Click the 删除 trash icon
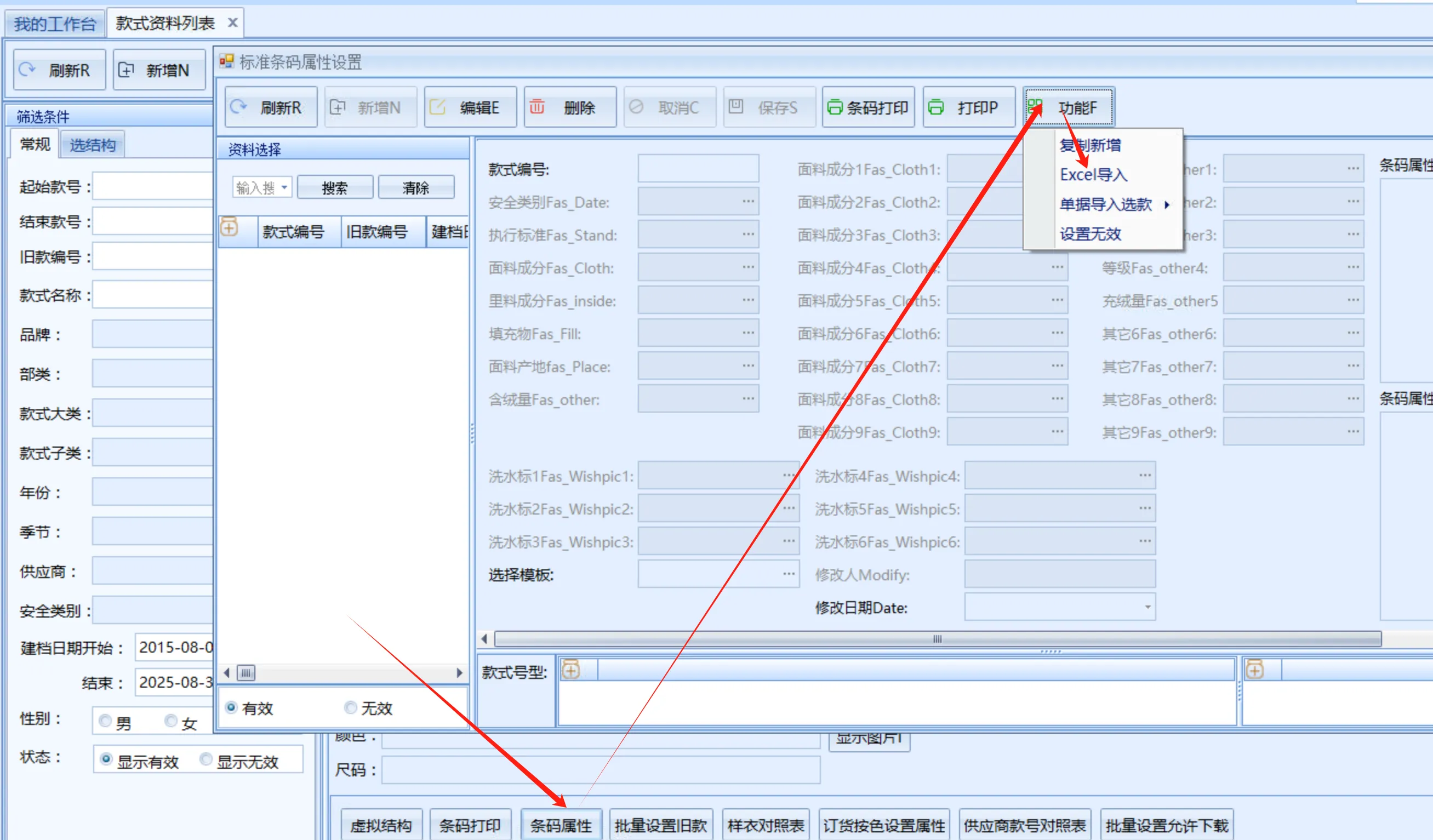1433x840 pixels. (x=537, y=106)
